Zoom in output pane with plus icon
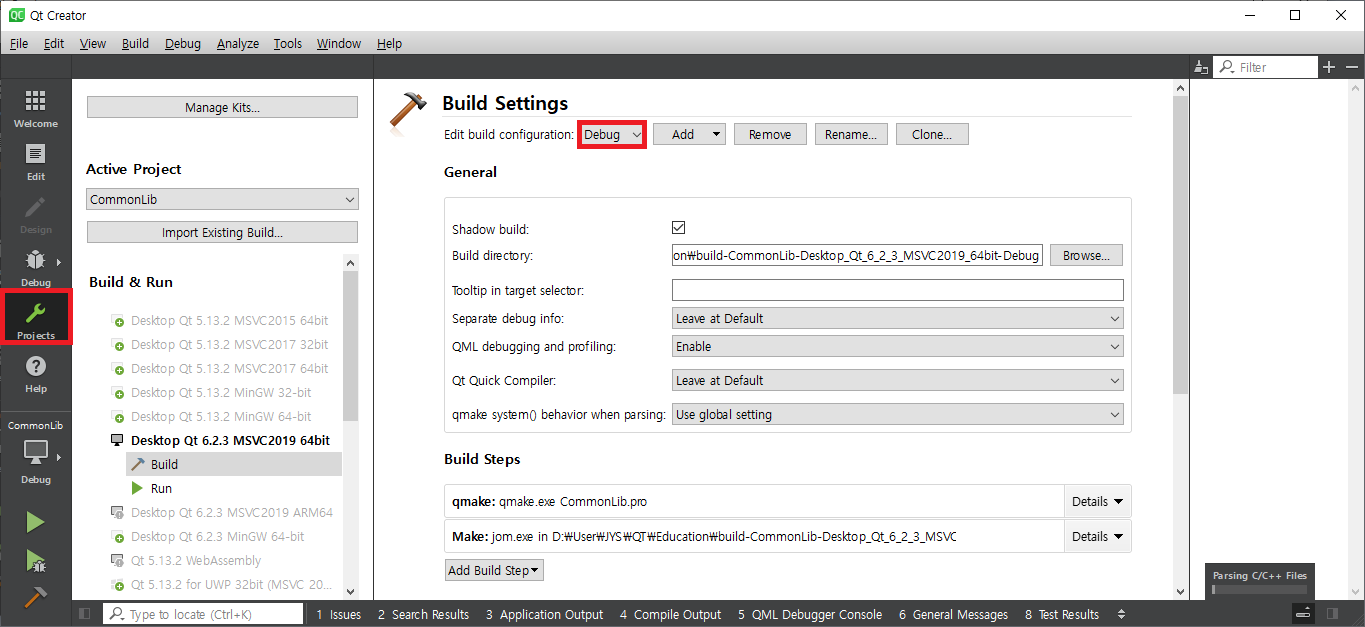Viewport: 1365px width, 627px height. 1329,67
